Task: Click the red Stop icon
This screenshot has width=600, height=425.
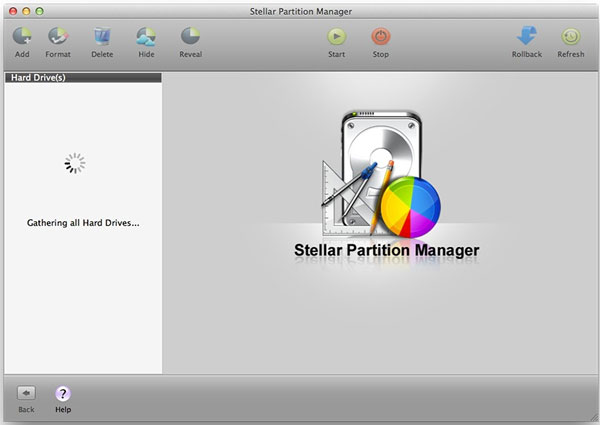Action: [381, 37]
